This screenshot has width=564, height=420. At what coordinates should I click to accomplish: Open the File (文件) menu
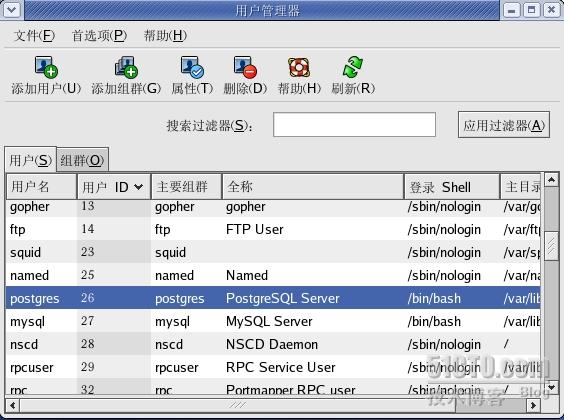click(x=35, y=36)
